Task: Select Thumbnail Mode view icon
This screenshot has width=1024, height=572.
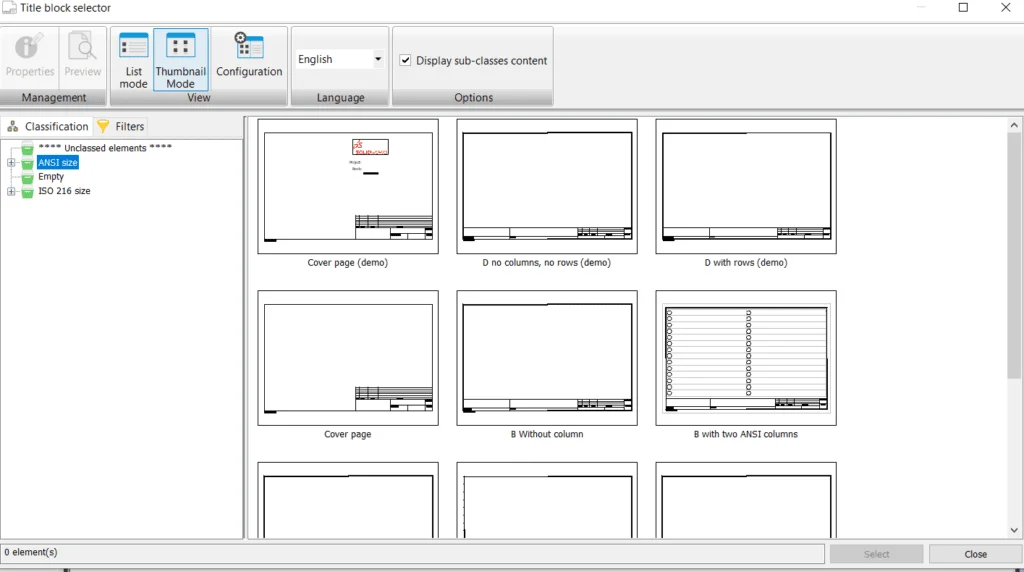Action: (x=180, y=47)
